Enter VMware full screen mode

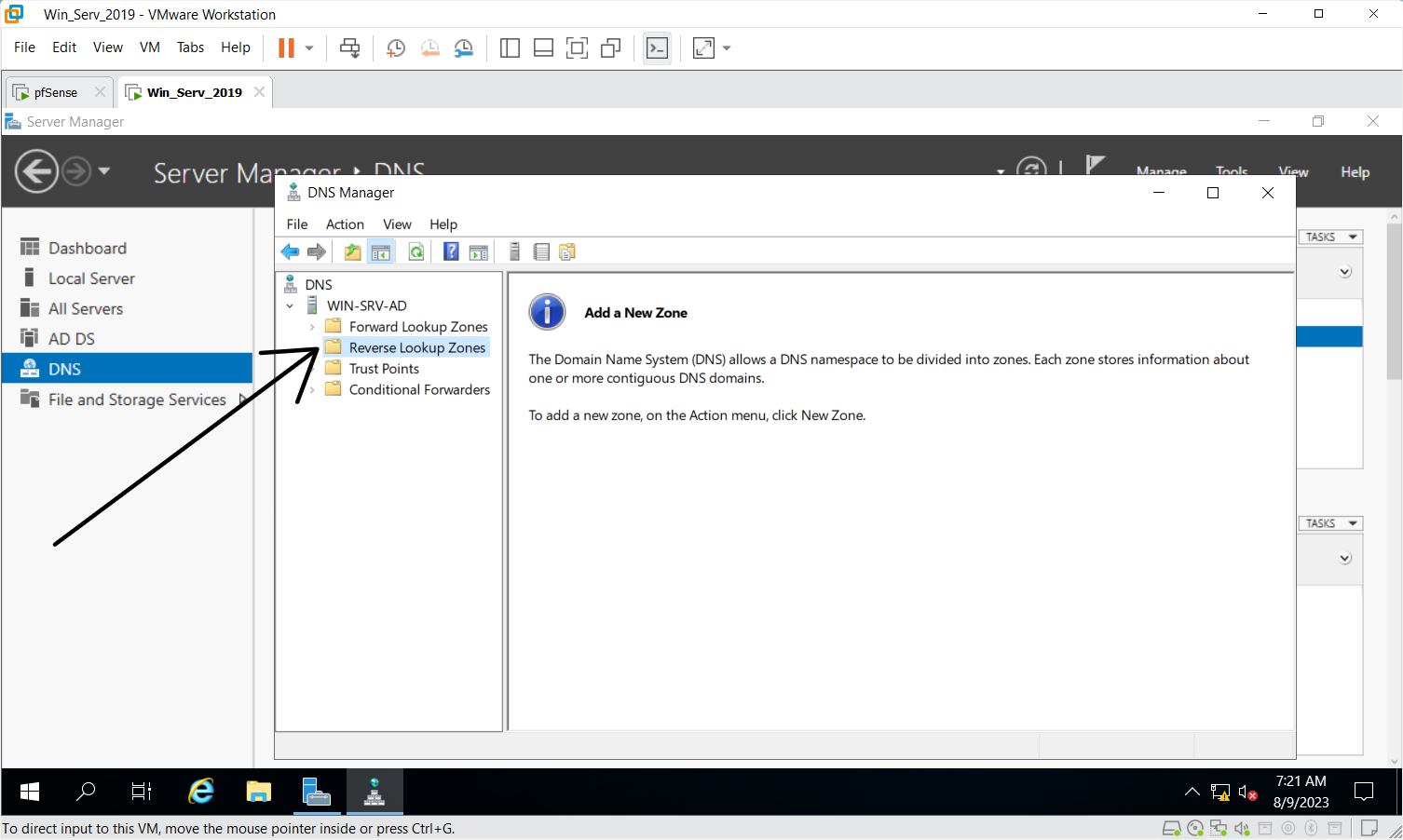click(x=577, y=47)
